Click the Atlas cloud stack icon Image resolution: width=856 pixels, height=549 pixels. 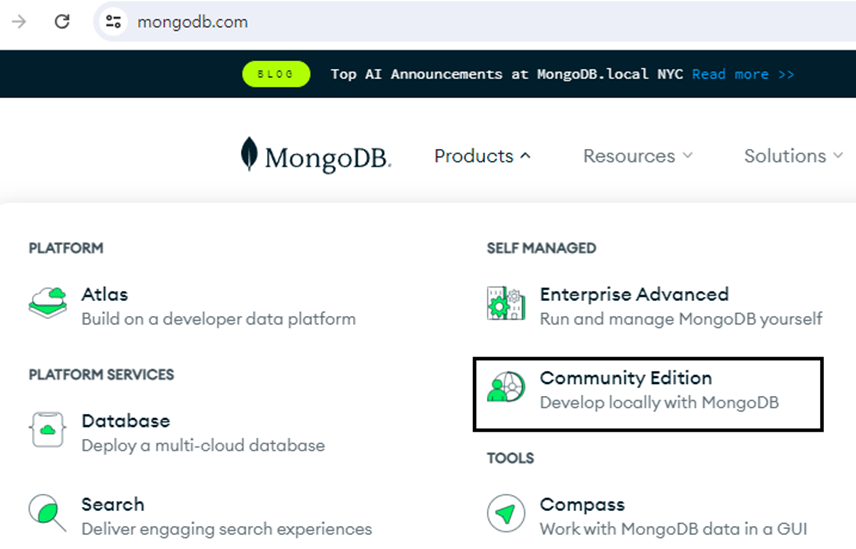(x=48, y=304)
